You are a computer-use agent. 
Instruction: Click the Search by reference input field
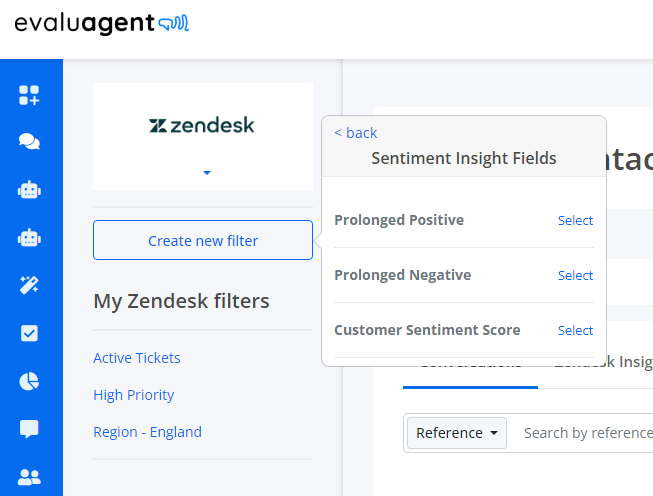click(583, 433)
